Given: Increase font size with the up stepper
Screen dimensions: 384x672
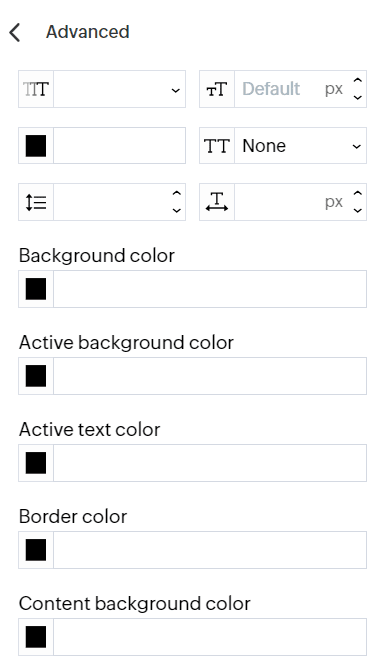Looking at the screenshot, I should tap(358, 81).
